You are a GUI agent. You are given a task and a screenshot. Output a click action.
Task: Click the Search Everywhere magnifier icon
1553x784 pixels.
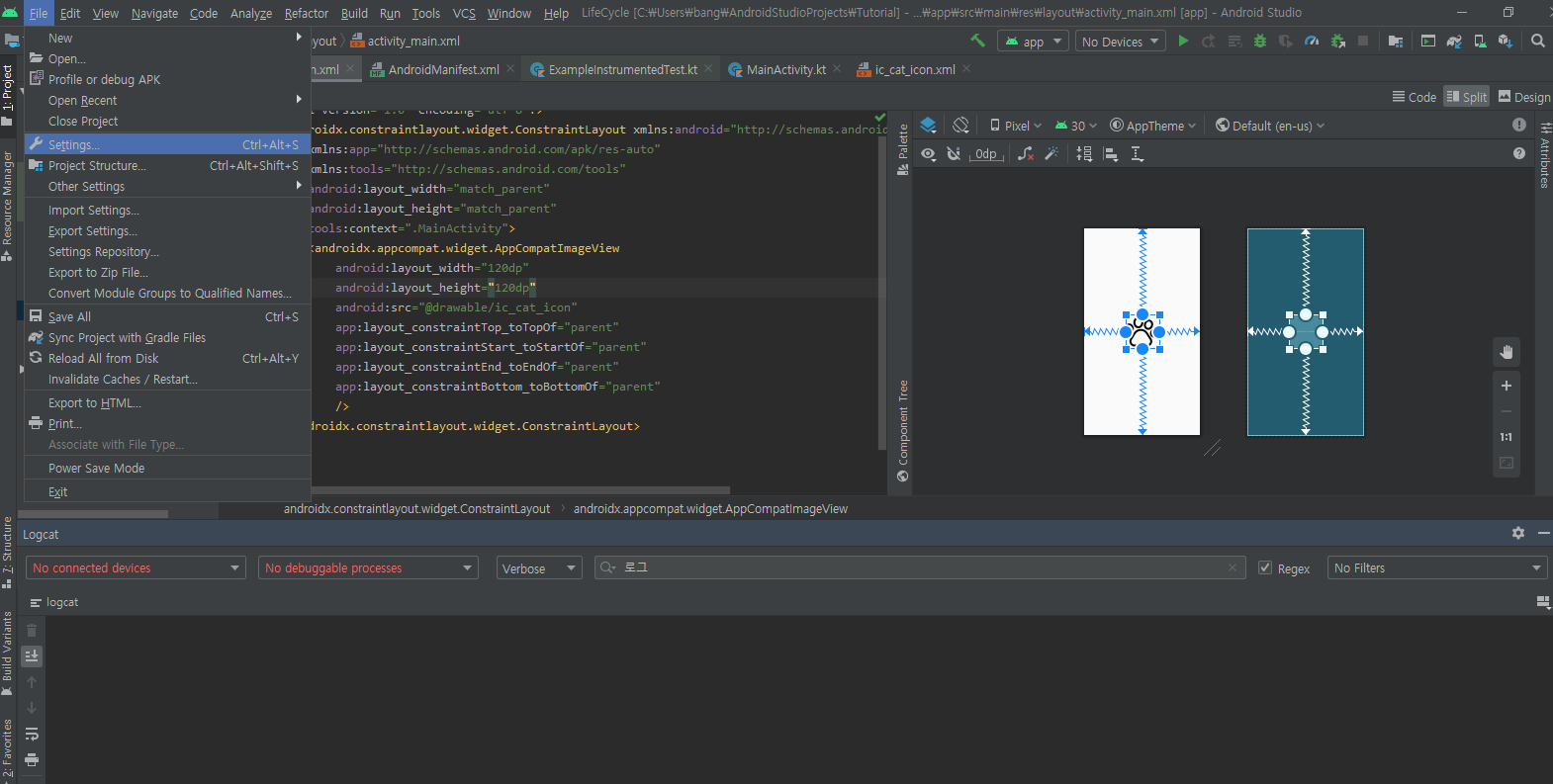click(1537, 41)
